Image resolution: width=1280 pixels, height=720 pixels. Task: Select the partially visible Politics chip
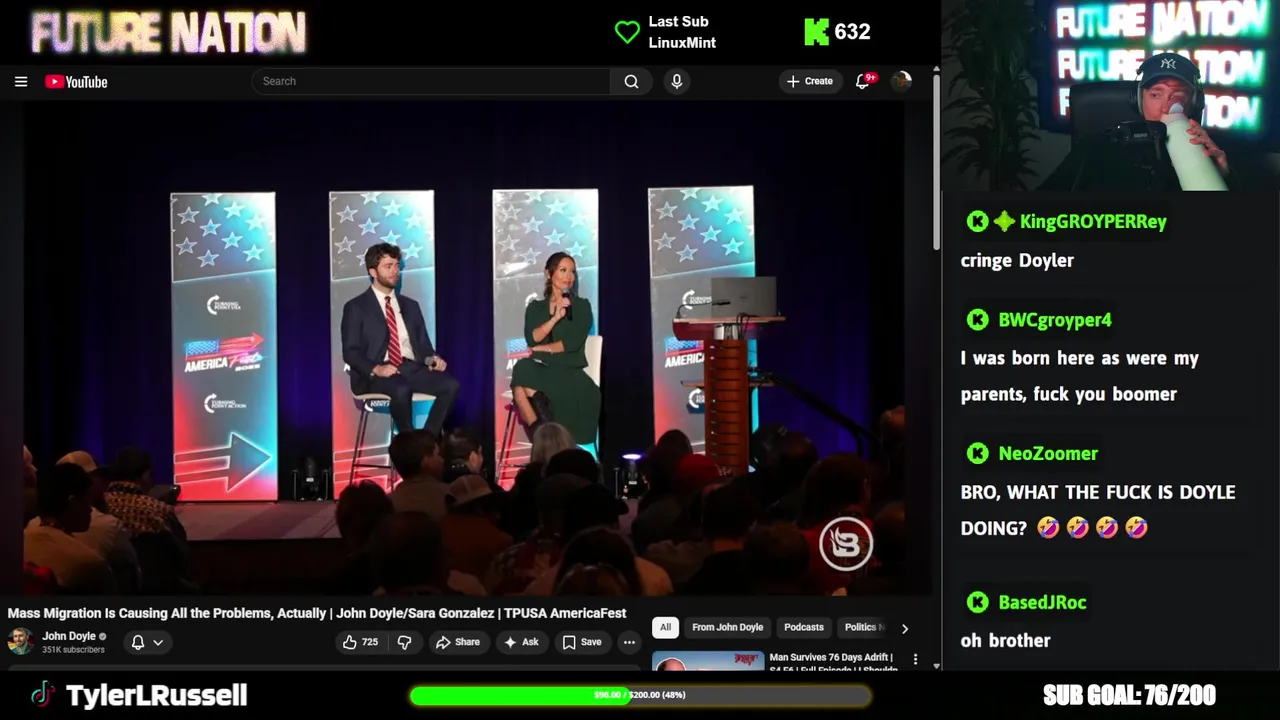(x=862, y=627)
